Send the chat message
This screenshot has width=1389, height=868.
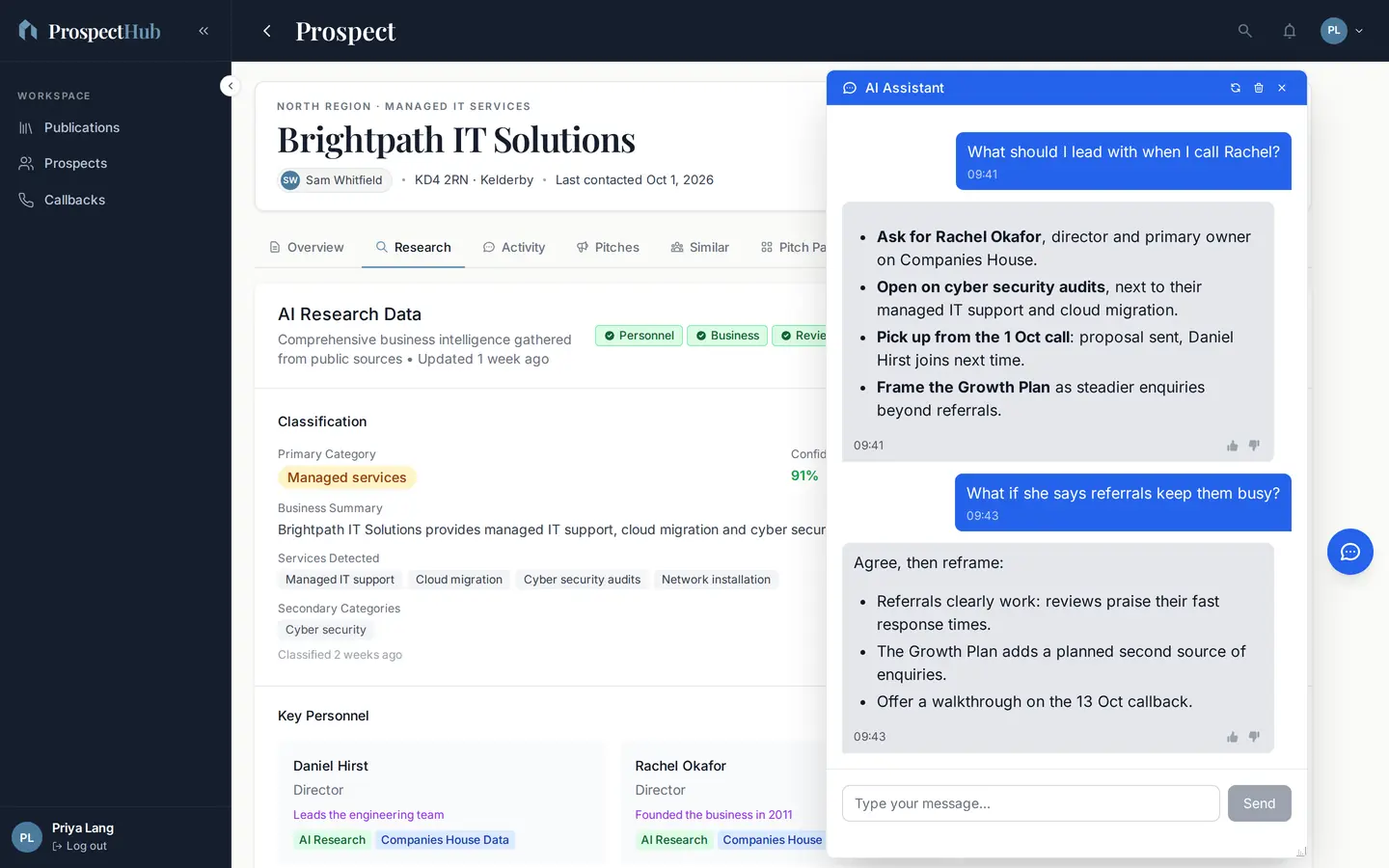click(x=1259, y=803)
